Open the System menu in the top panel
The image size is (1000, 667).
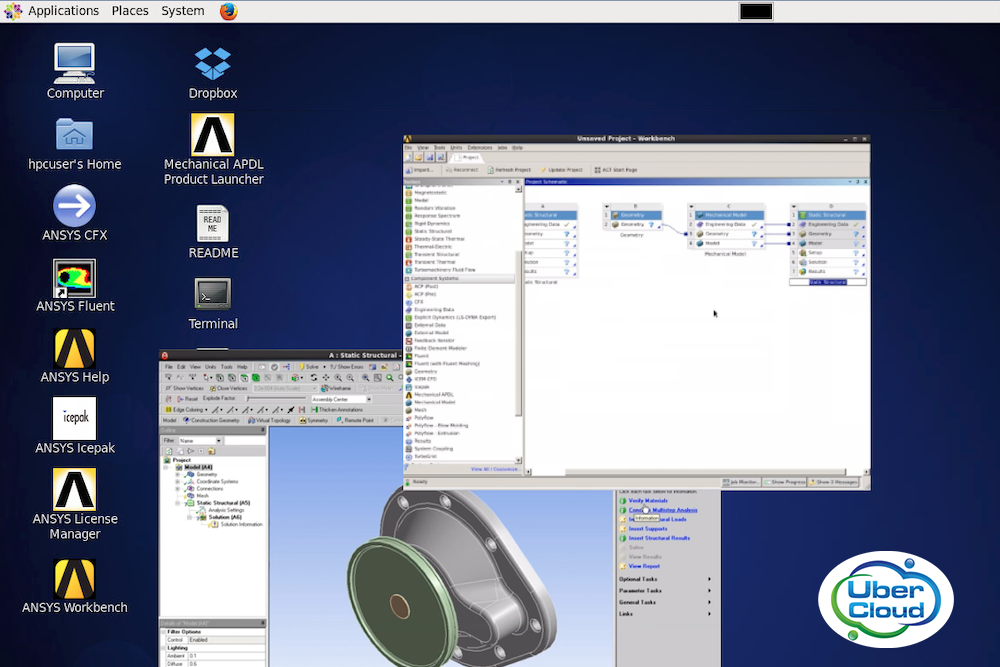183,11
